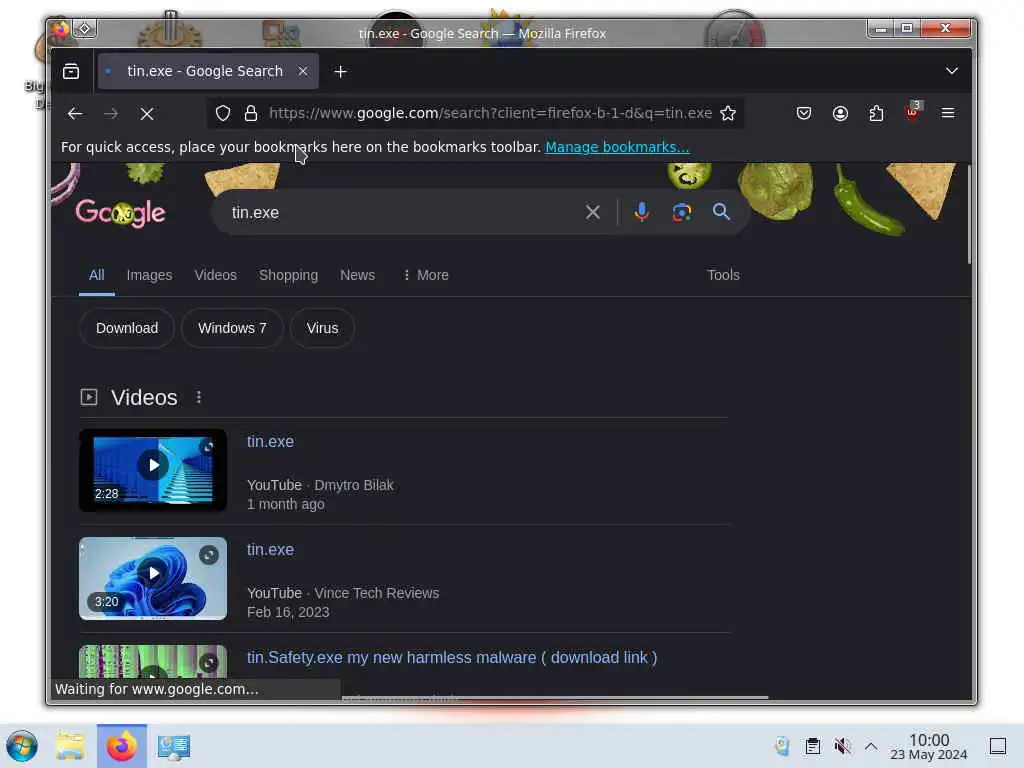Apply the Virus suggestion chip
Image resolution: width=1024 pixels, height=768 pixels.
pos(323,328)
